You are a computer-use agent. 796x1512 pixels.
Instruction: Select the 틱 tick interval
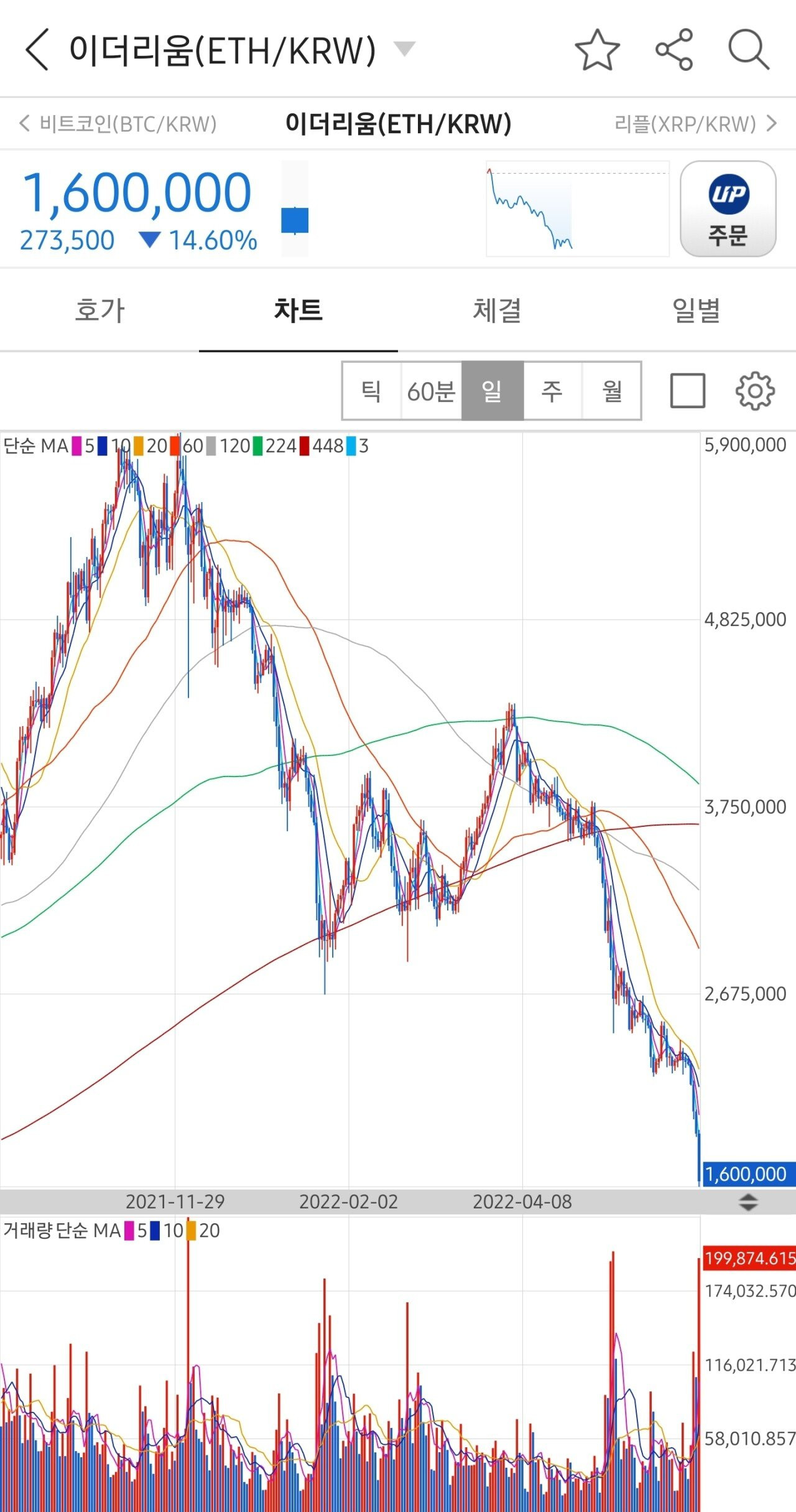(371, 391)
